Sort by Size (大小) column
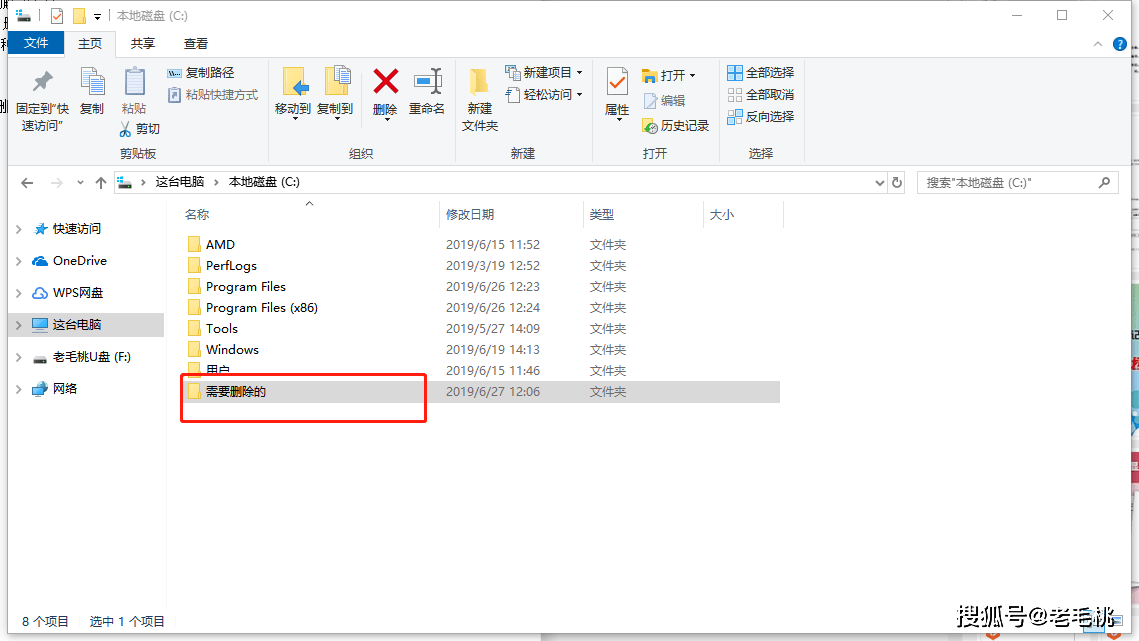Image resolution: width=1139 pixels, height=641 pixels. click(722, 214)
